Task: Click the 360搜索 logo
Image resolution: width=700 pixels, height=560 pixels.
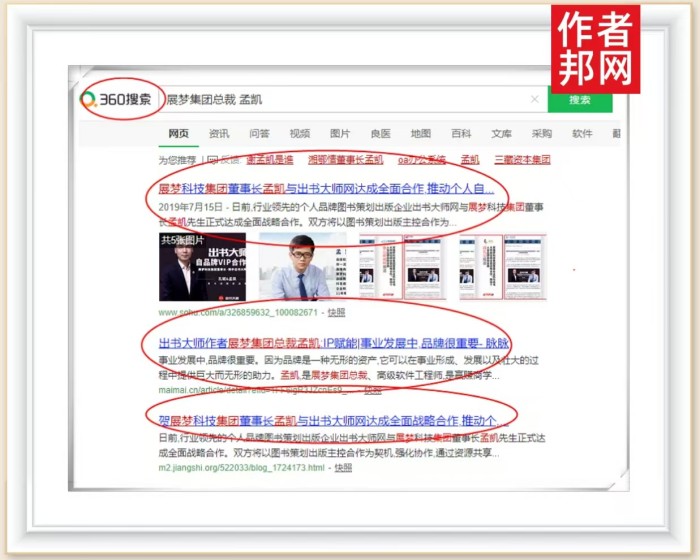Action: click(x=118, y=100)
